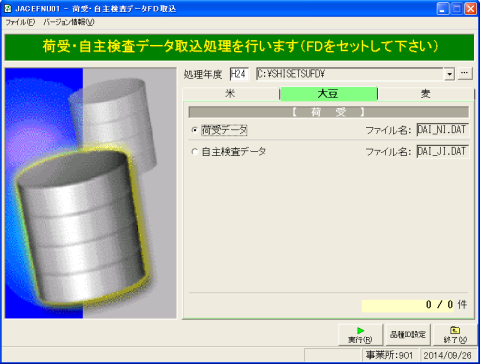The image size is (480, 364).
Task: Select the 荷受データ radio button
Action: pos(195,130)
